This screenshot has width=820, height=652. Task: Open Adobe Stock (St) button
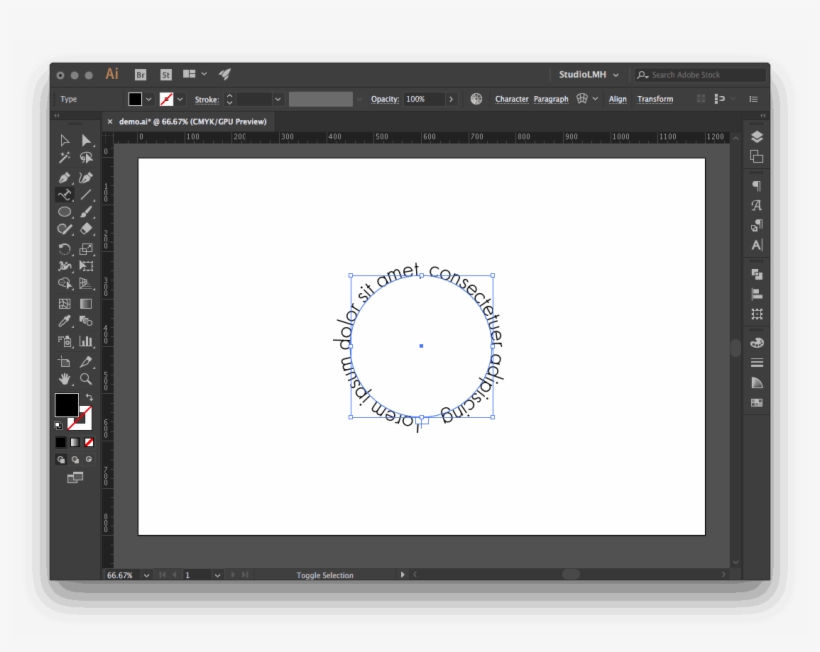click(166, 75)
